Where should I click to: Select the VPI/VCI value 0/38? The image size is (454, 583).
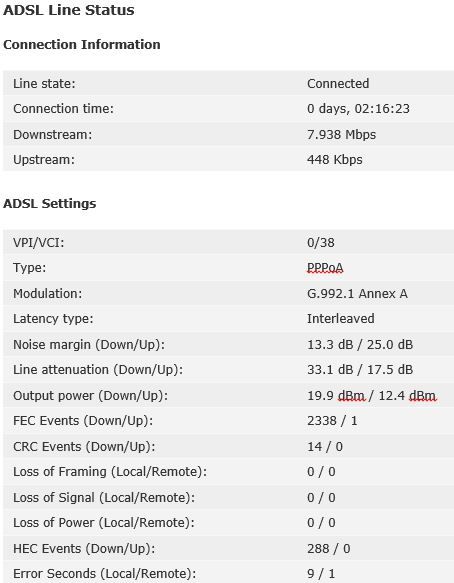321,243
